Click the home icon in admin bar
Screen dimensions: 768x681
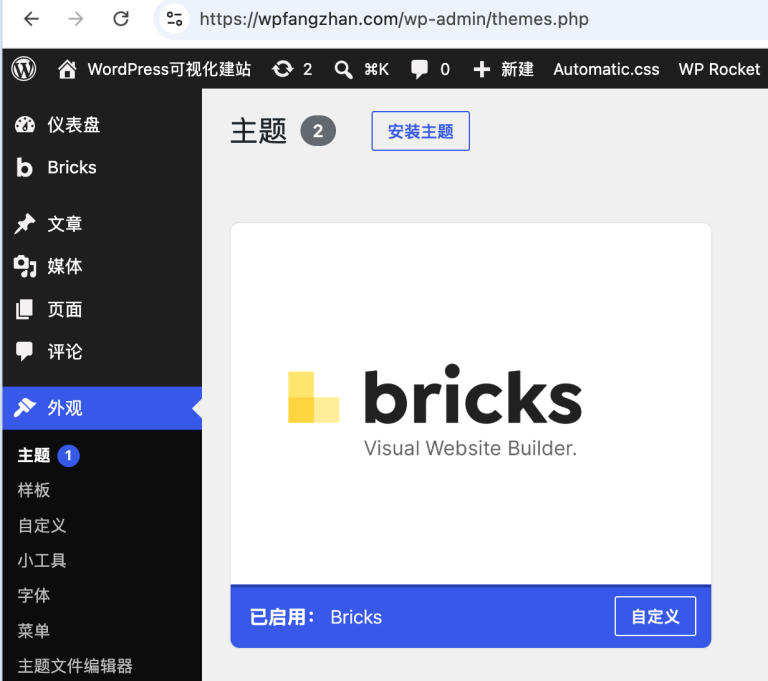[67, 69]
